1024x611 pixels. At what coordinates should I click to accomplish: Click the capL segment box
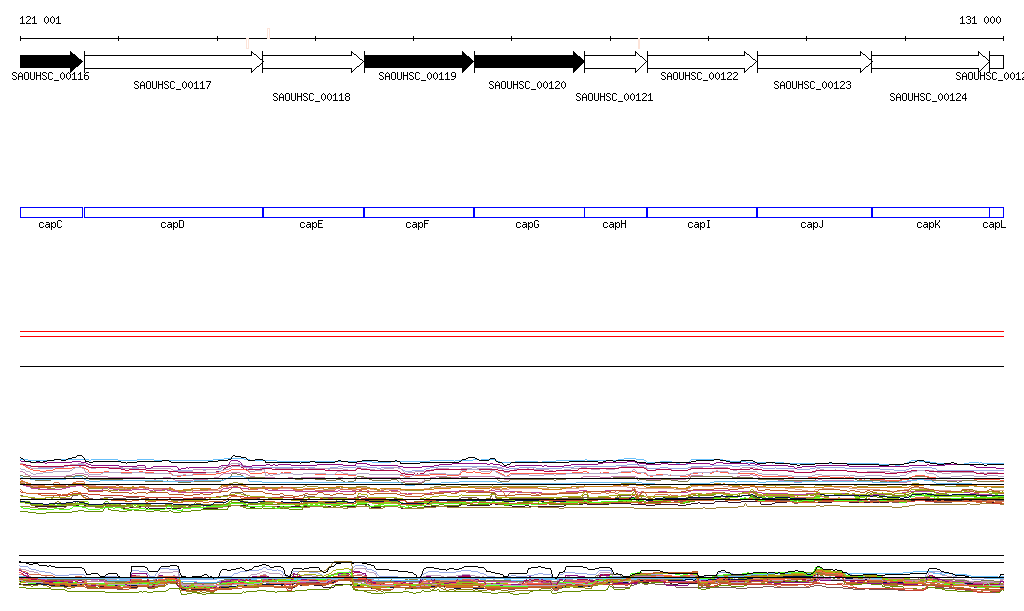click(996, 212)
